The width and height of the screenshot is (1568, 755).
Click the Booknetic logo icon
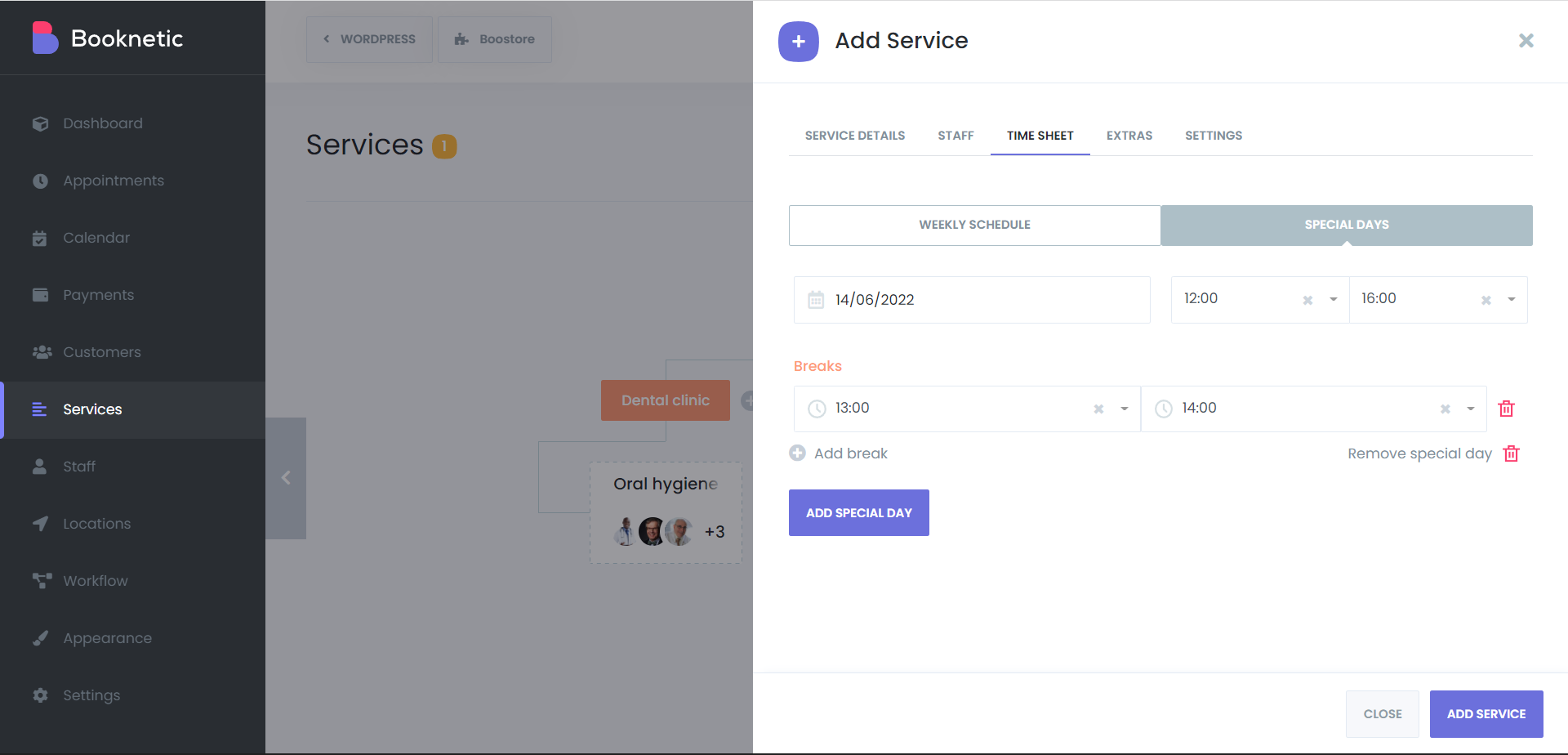pyautogui.click(x=45, y=38)
